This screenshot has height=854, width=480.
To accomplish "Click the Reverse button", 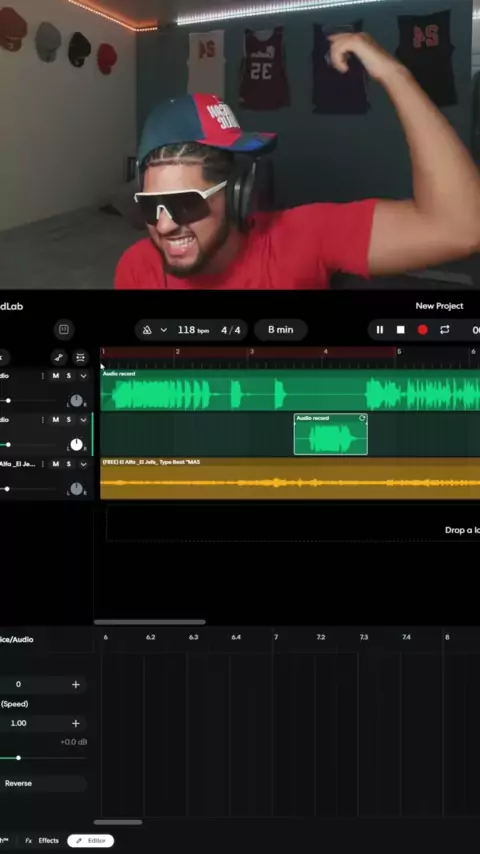I will point(19,783).
